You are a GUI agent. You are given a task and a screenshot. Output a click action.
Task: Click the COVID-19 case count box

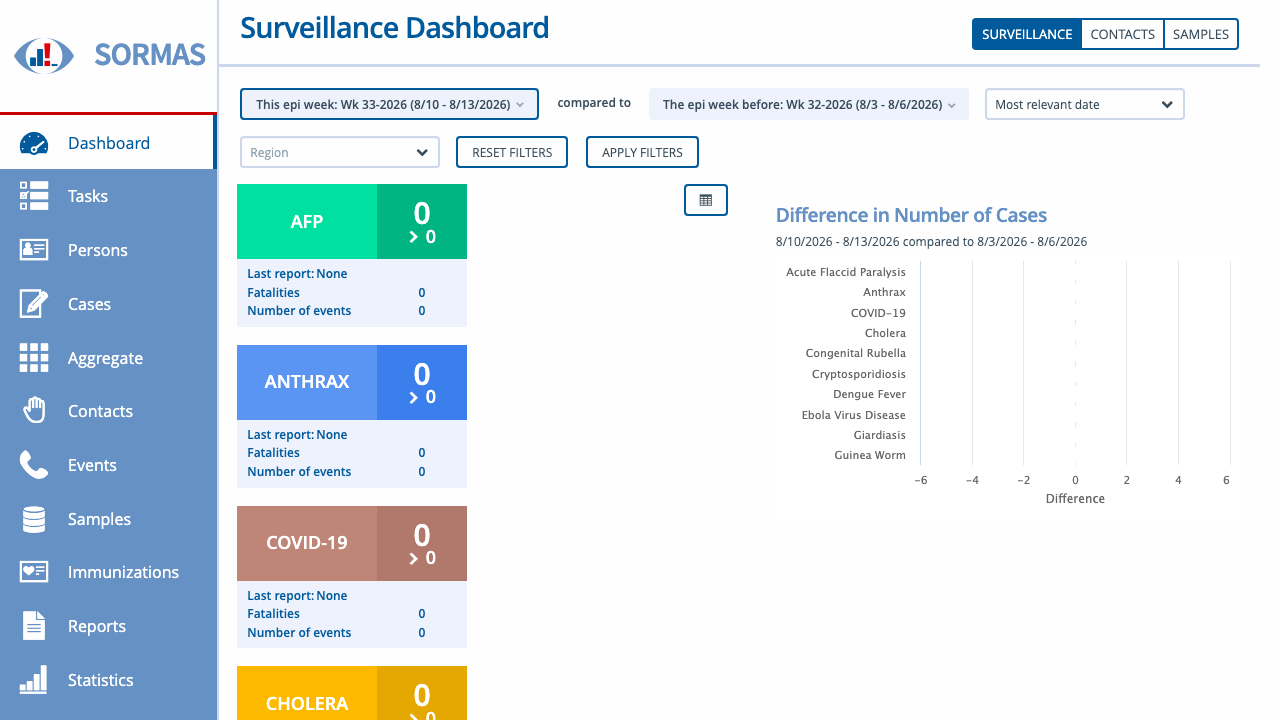click(422, 543)
